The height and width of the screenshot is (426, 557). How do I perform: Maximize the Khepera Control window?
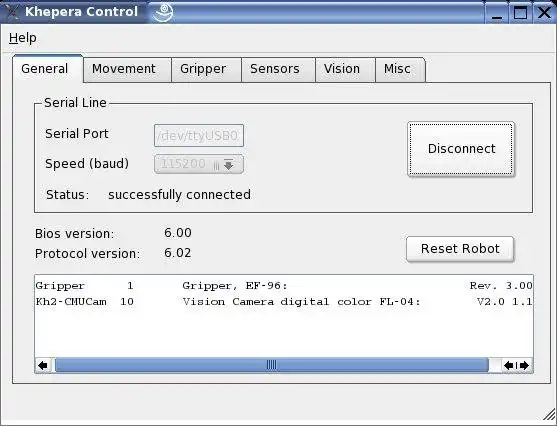[x=520, y=12]
